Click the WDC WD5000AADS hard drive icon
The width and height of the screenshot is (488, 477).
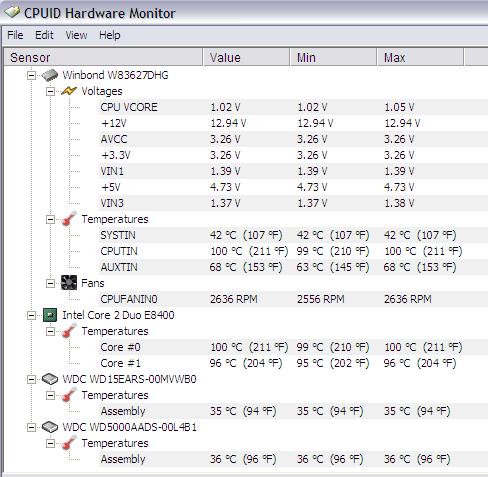click(x=50, y=427)
